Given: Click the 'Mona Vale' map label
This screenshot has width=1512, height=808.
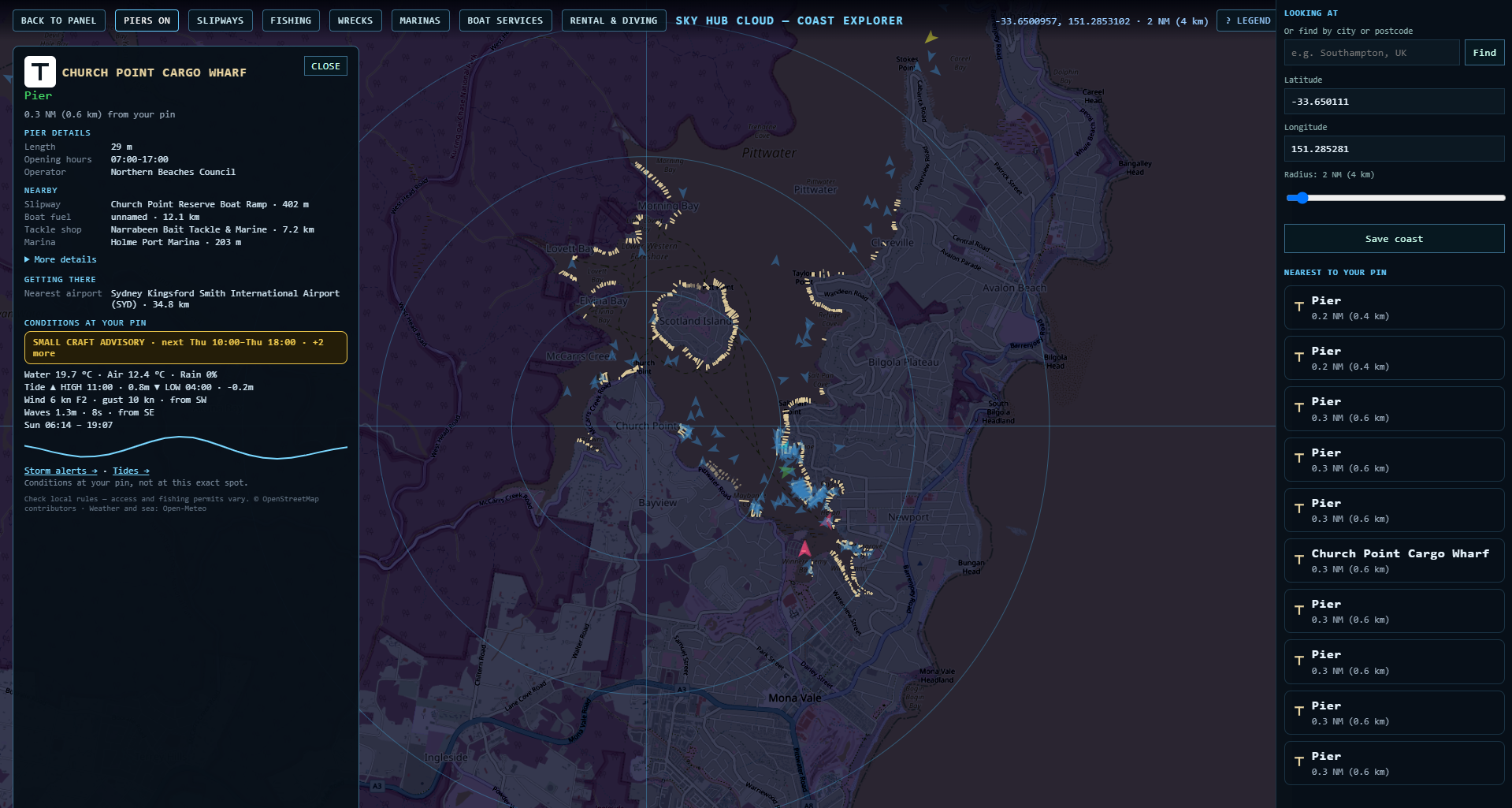Looking at the screenshot, I should point(795,698).
